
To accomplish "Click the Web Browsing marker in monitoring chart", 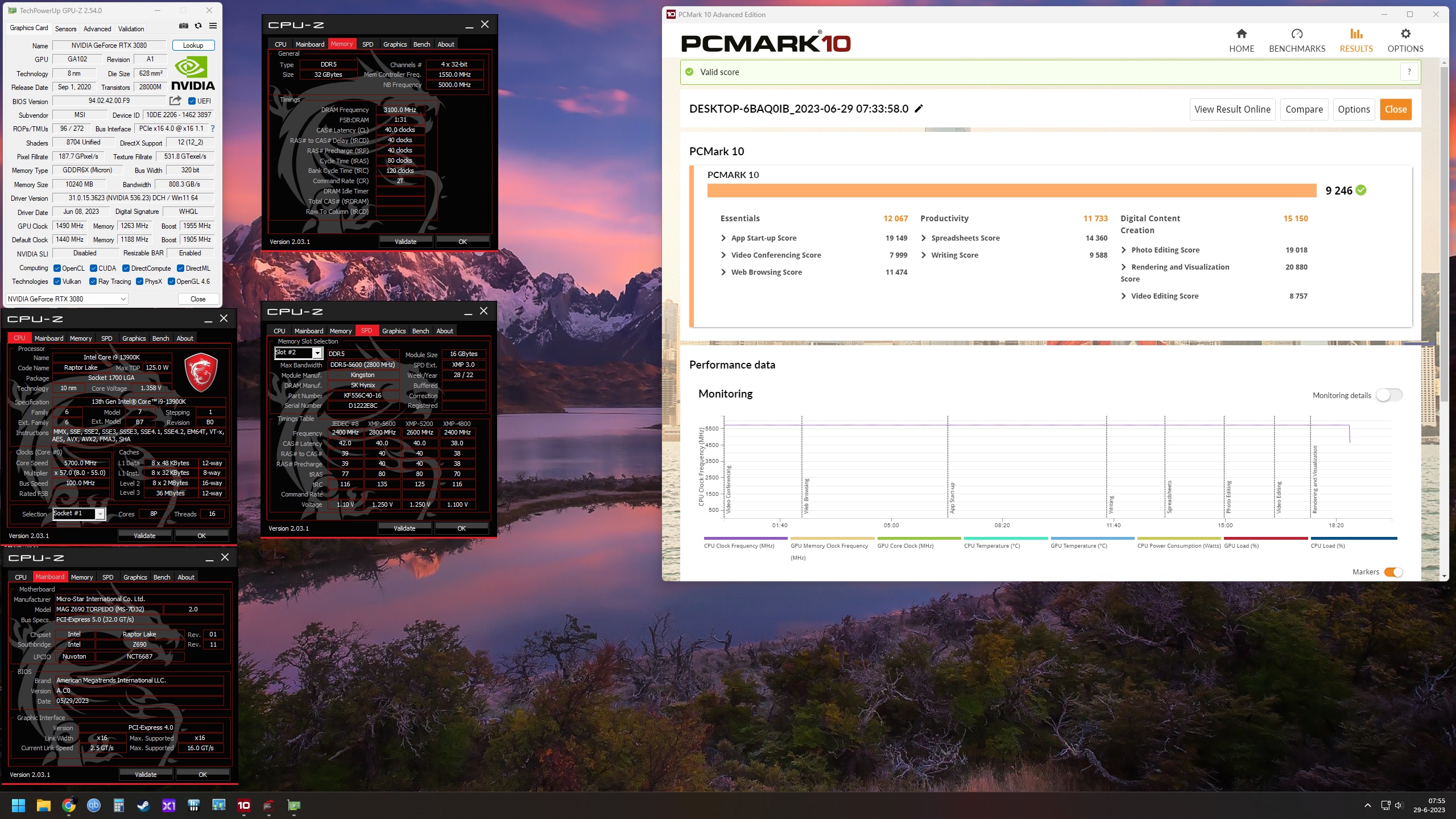I will [x=805, y=496].
